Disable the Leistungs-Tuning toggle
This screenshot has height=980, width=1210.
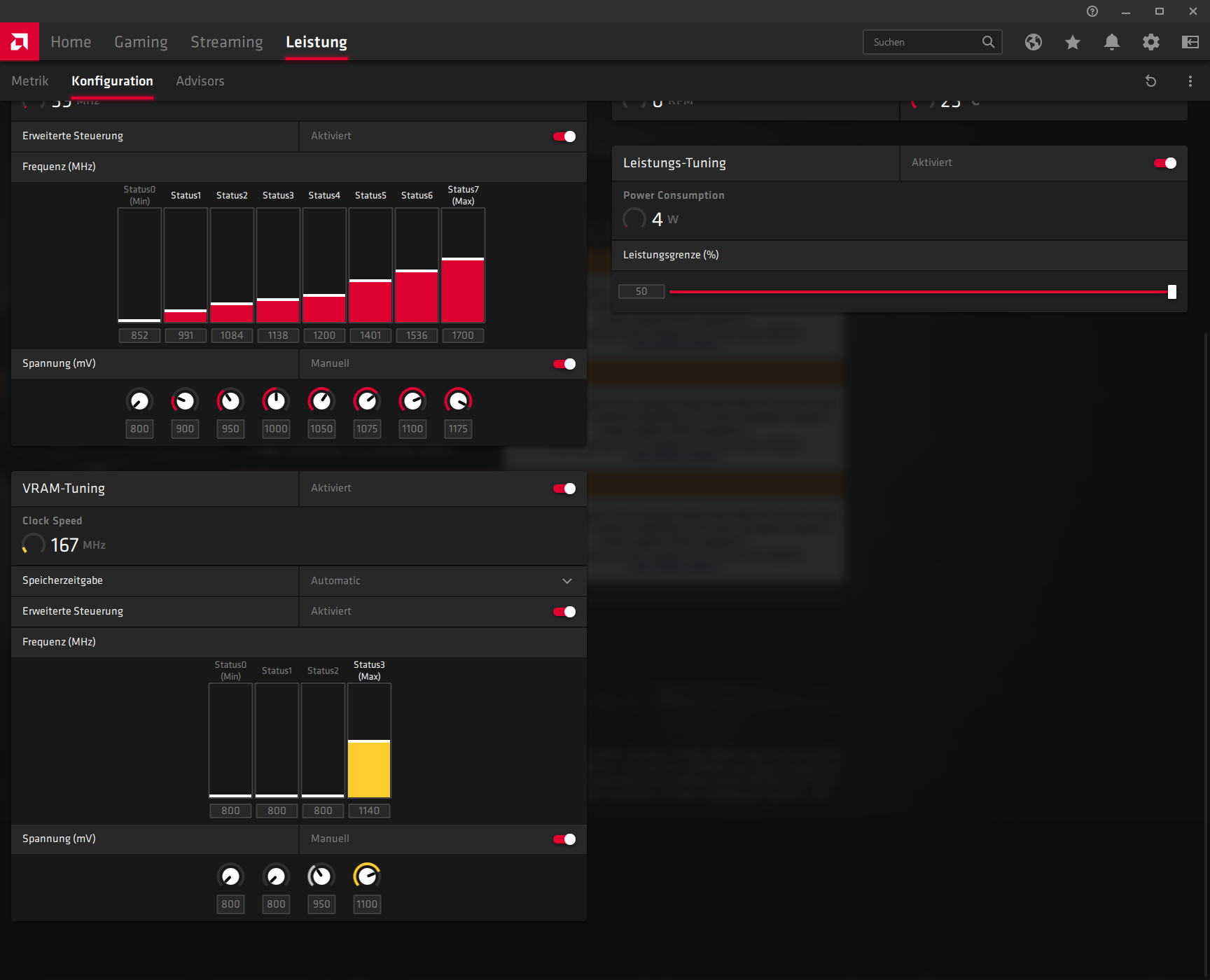tap(1164, 162)
